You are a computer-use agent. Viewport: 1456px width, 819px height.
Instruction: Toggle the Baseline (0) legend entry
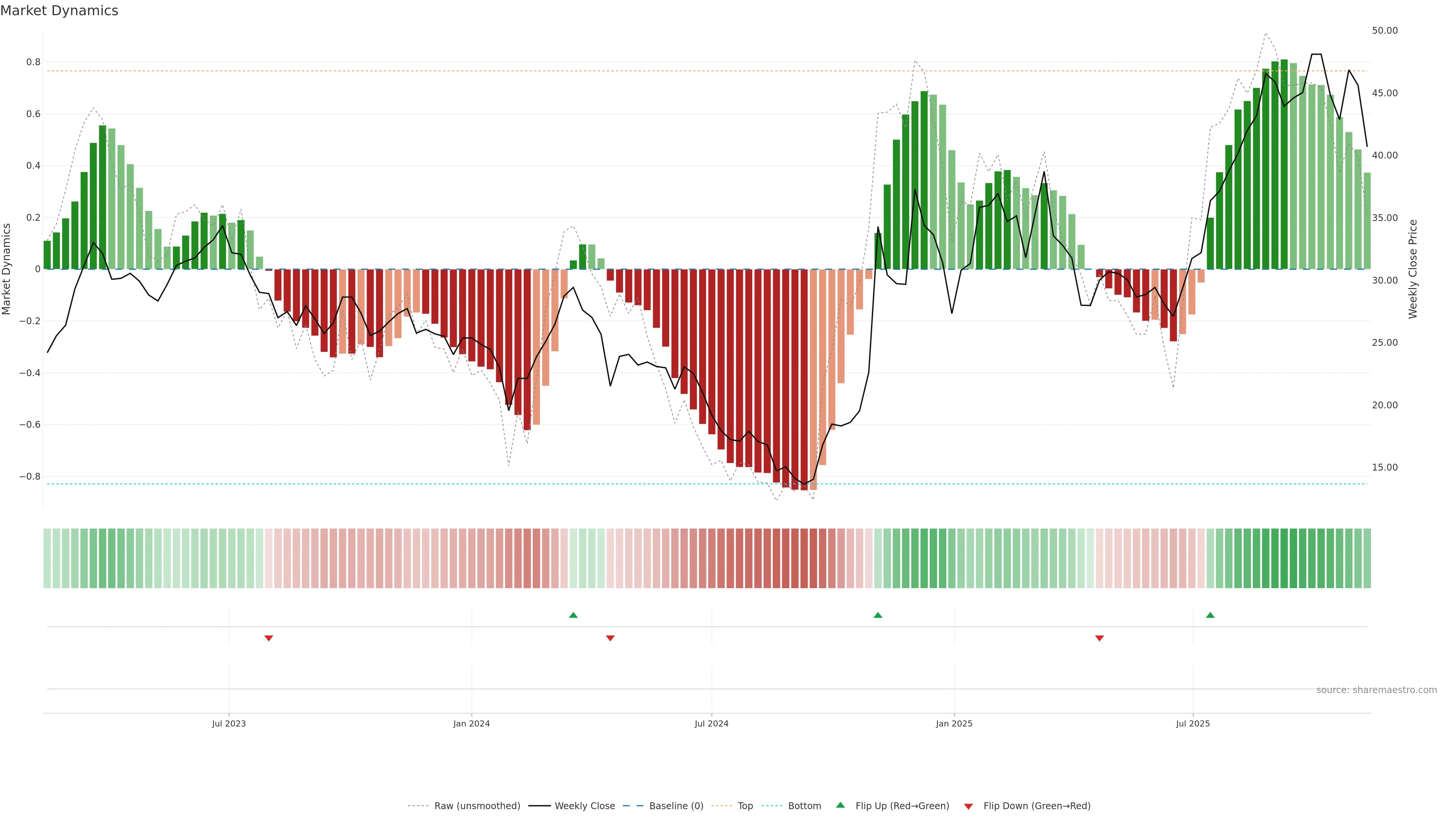tap(676, 806)
